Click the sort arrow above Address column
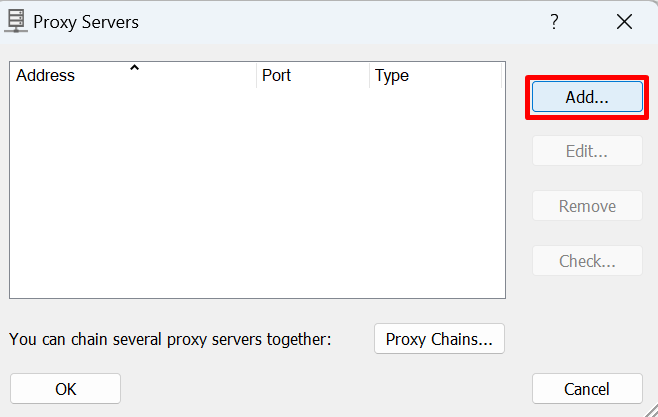 [x=134, y=67]
